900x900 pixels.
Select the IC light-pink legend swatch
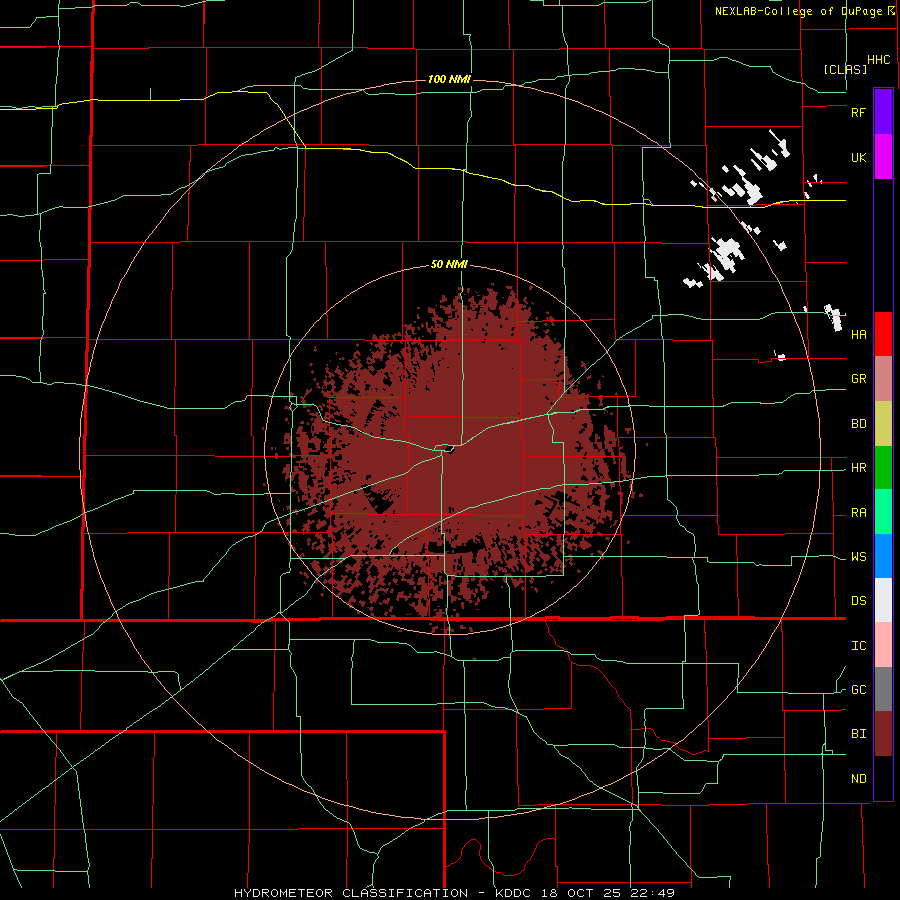coord(883,645)
